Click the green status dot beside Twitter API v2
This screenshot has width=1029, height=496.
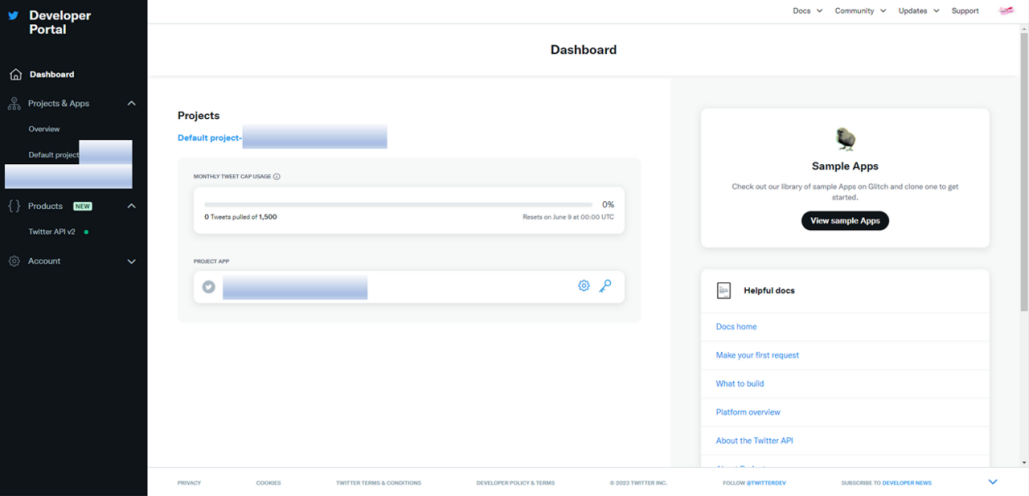coord(86,232)
